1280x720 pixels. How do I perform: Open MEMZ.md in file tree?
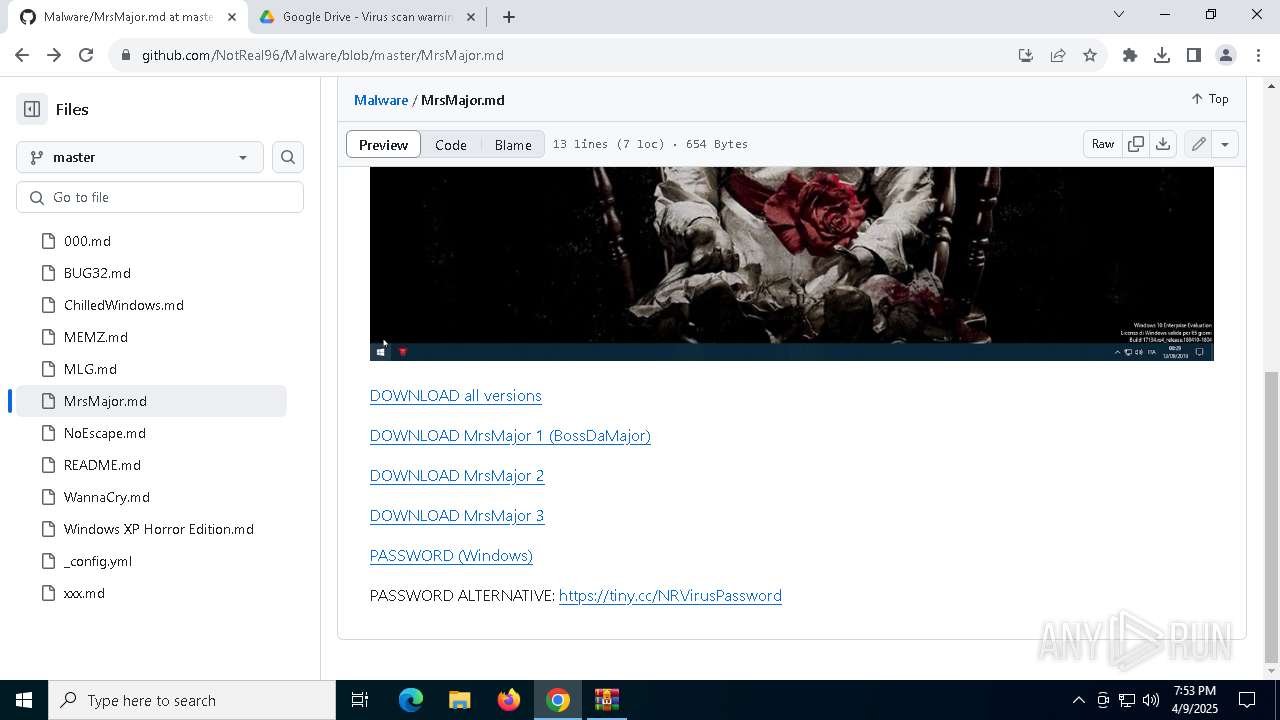coord(95,337)
